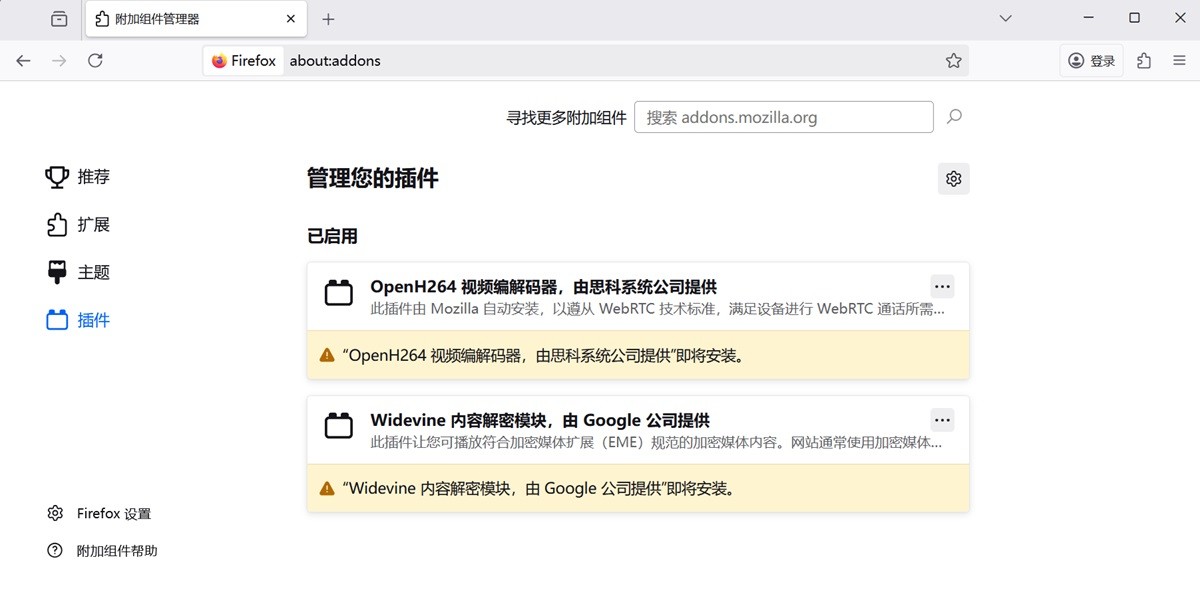This screenshot has height=600, width=1200.
Task: Open a new browser tab
Action: click(x=330, y=18)
